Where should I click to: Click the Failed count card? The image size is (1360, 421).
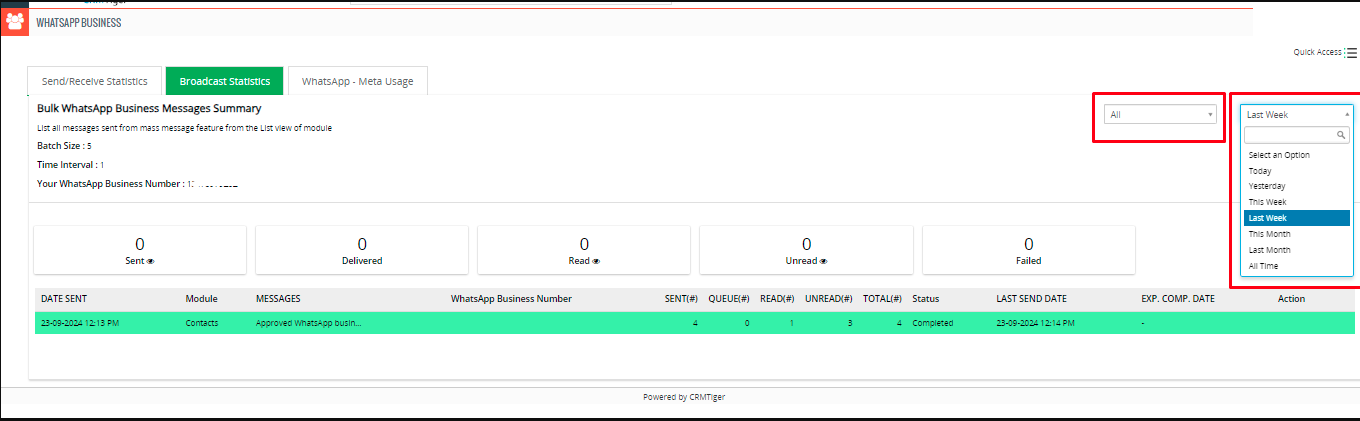click(x=1028, y=250)
